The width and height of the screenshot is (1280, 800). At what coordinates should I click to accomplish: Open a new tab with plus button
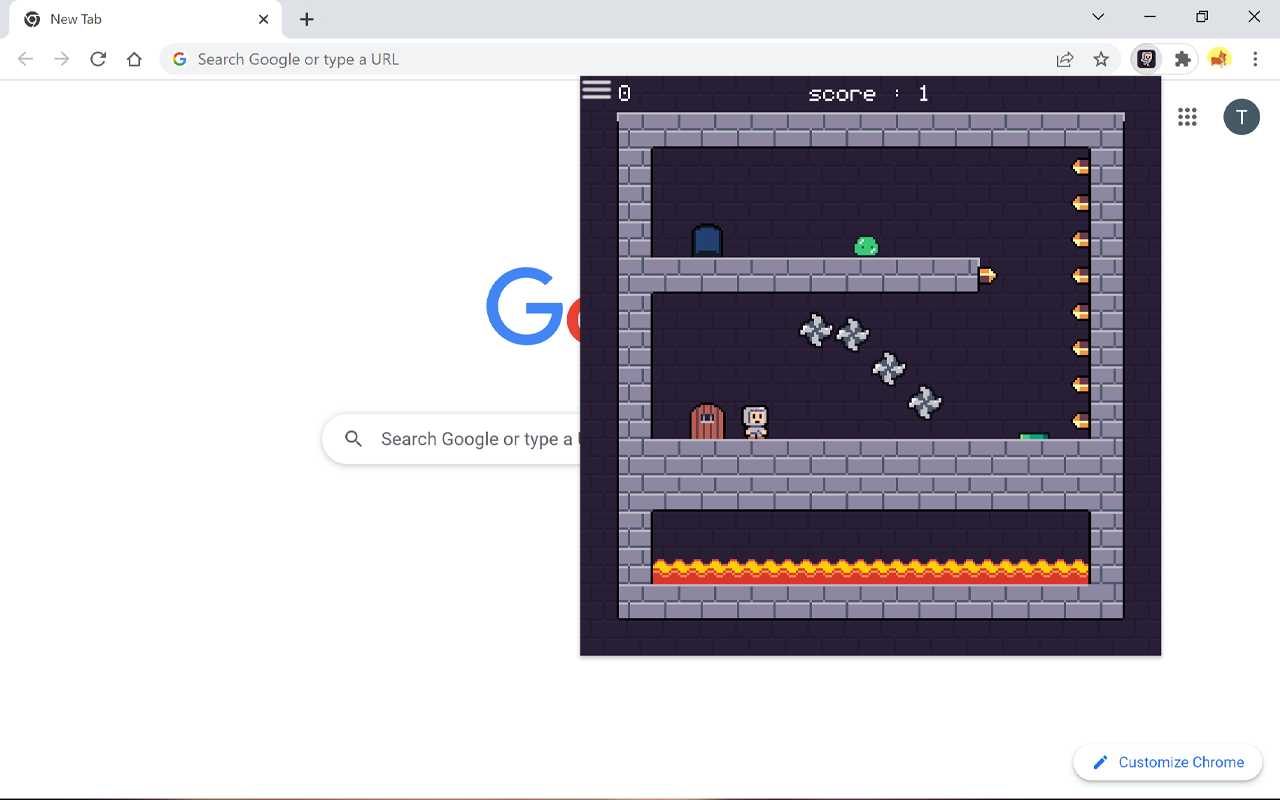[x=307, y=19]
